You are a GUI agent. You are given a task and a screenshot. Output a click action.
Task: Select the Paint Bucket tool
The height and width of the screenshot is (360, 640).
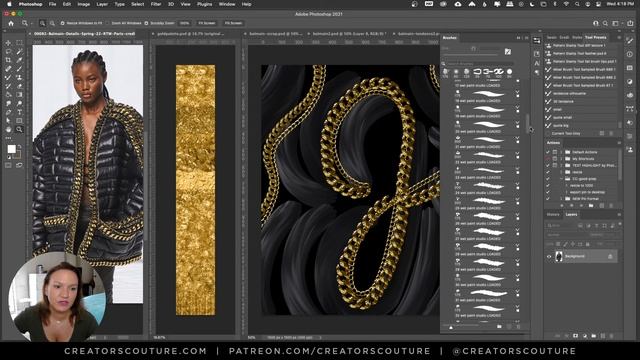pyautogui.click(x=8, y=95)
